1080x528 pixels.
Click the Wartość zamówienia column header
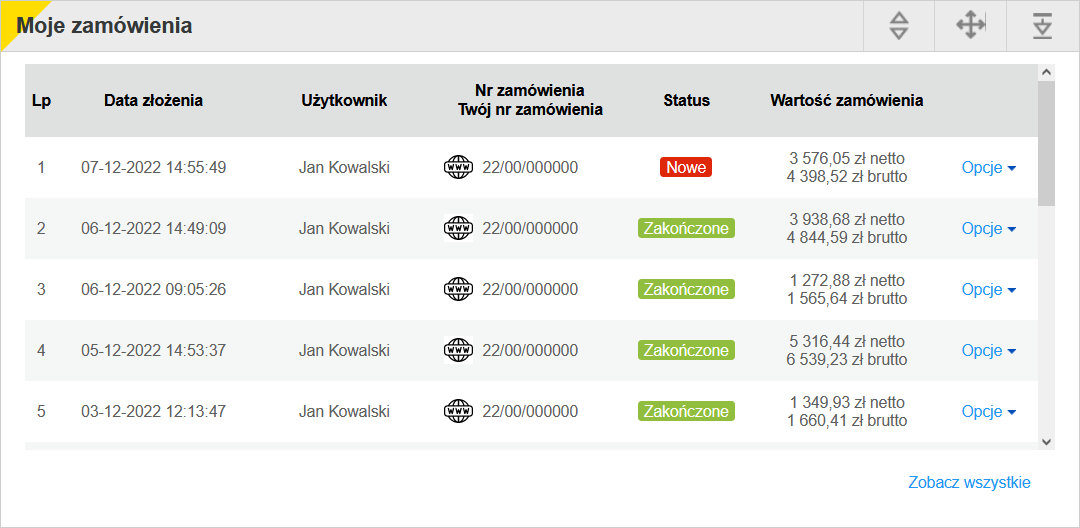point(847,101)
